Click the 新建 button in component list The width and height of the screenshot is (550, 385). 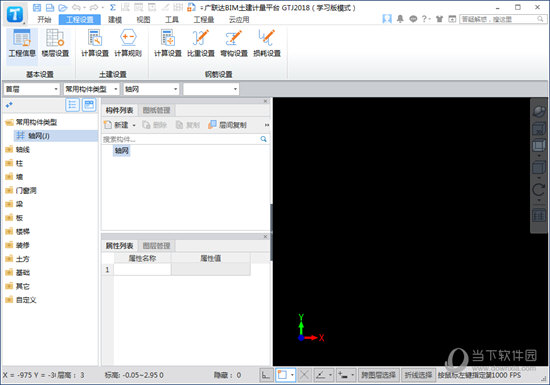pos(117,125)
